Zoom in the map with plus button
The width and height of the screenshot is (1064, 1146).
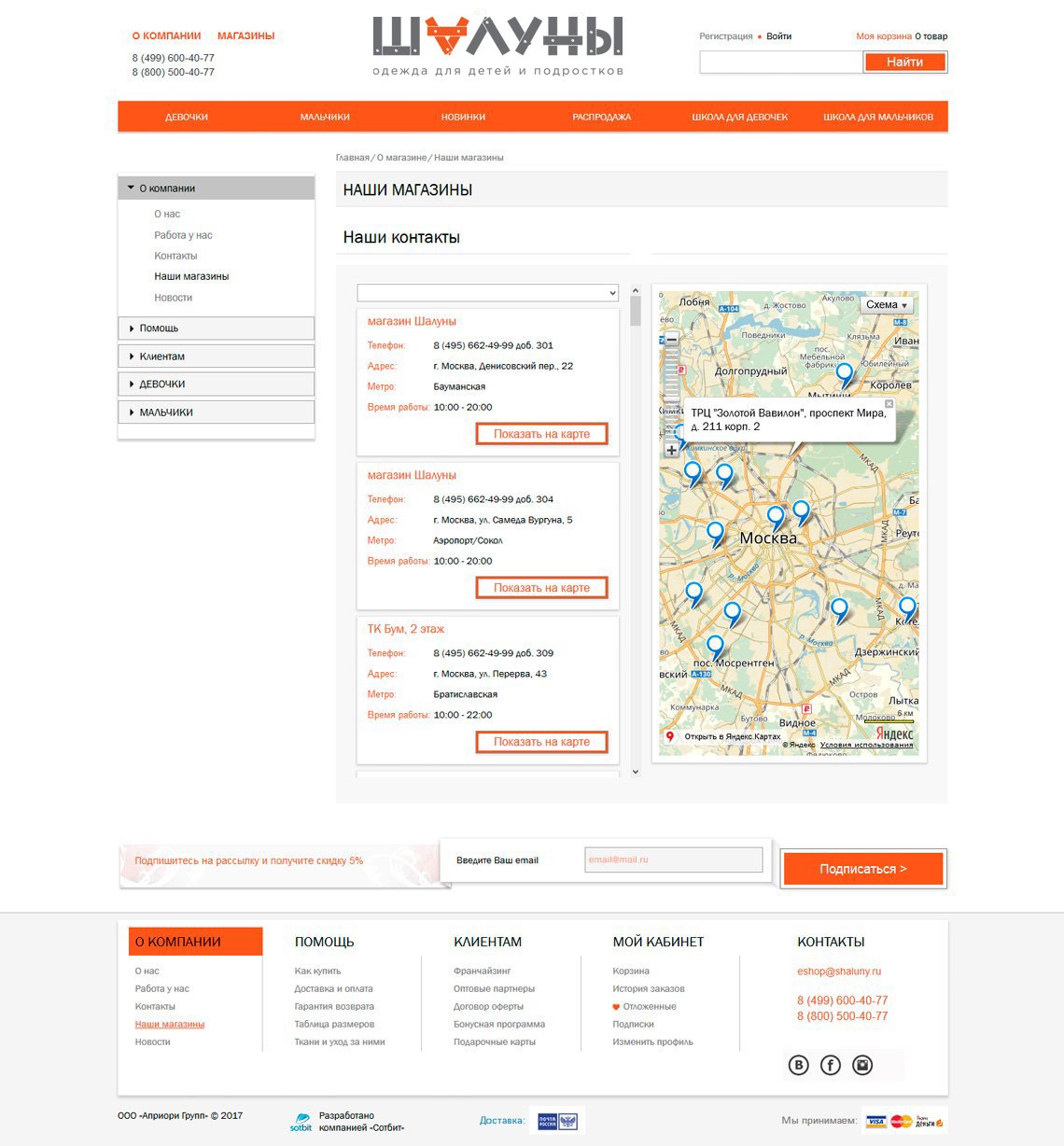click(671, 450)
